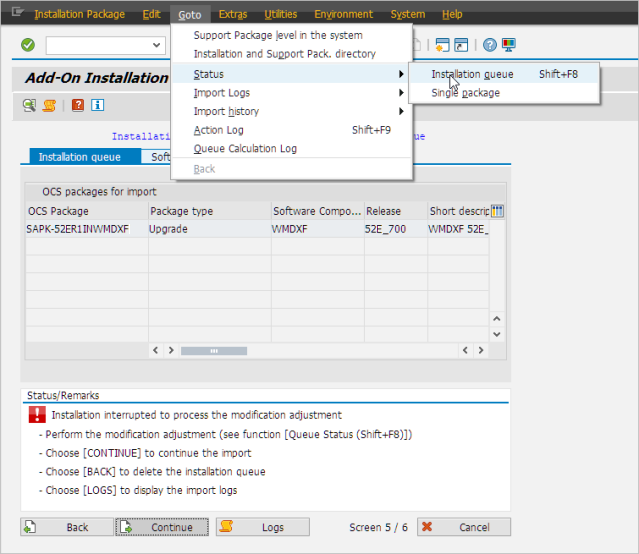Click the Customize Local Layout monitor icon
The height and width of the screenshot is (554, 639).
509,45
